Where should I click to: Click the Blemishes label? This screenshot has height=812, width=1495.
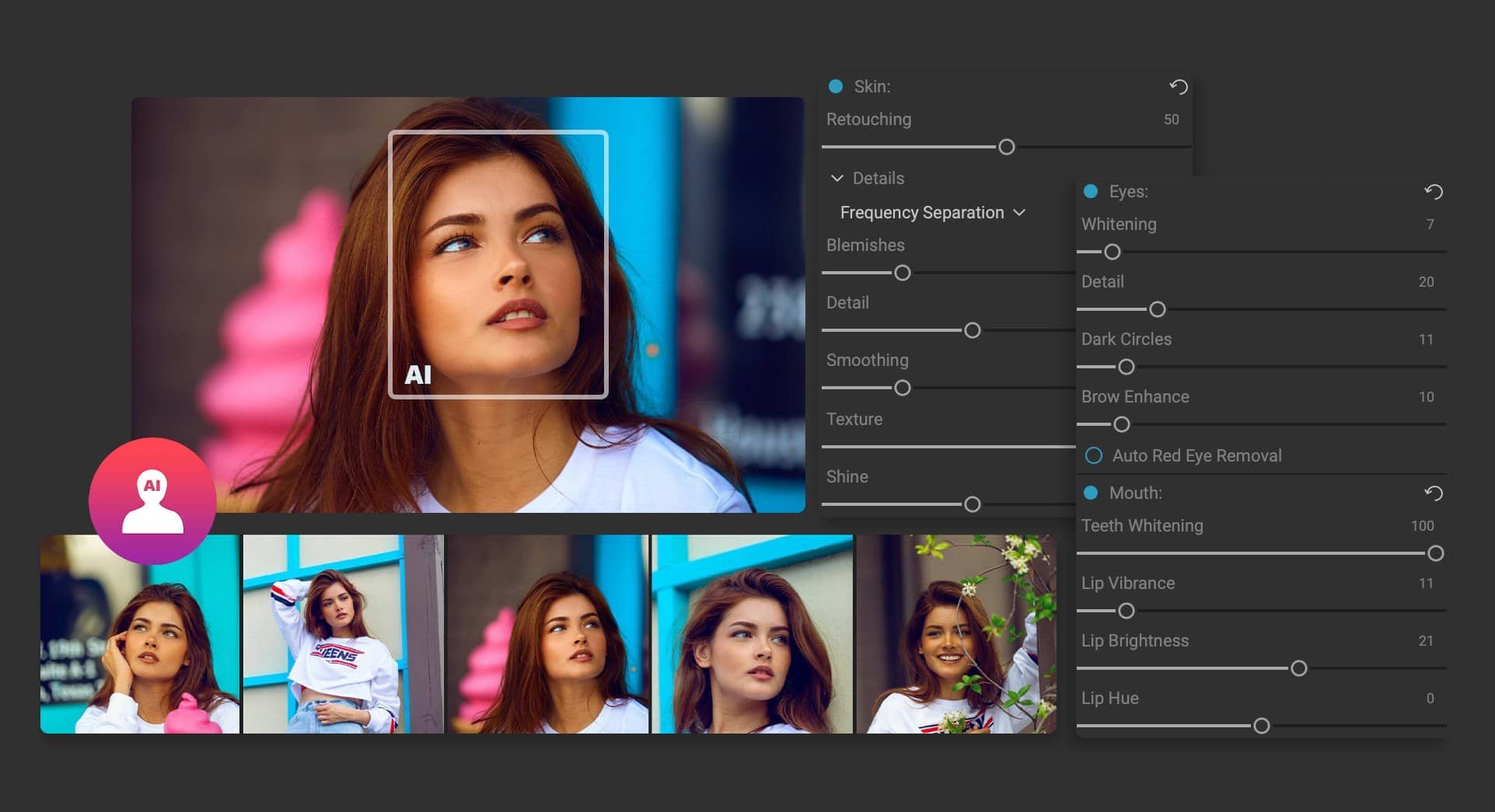click(x=865, y=245)
